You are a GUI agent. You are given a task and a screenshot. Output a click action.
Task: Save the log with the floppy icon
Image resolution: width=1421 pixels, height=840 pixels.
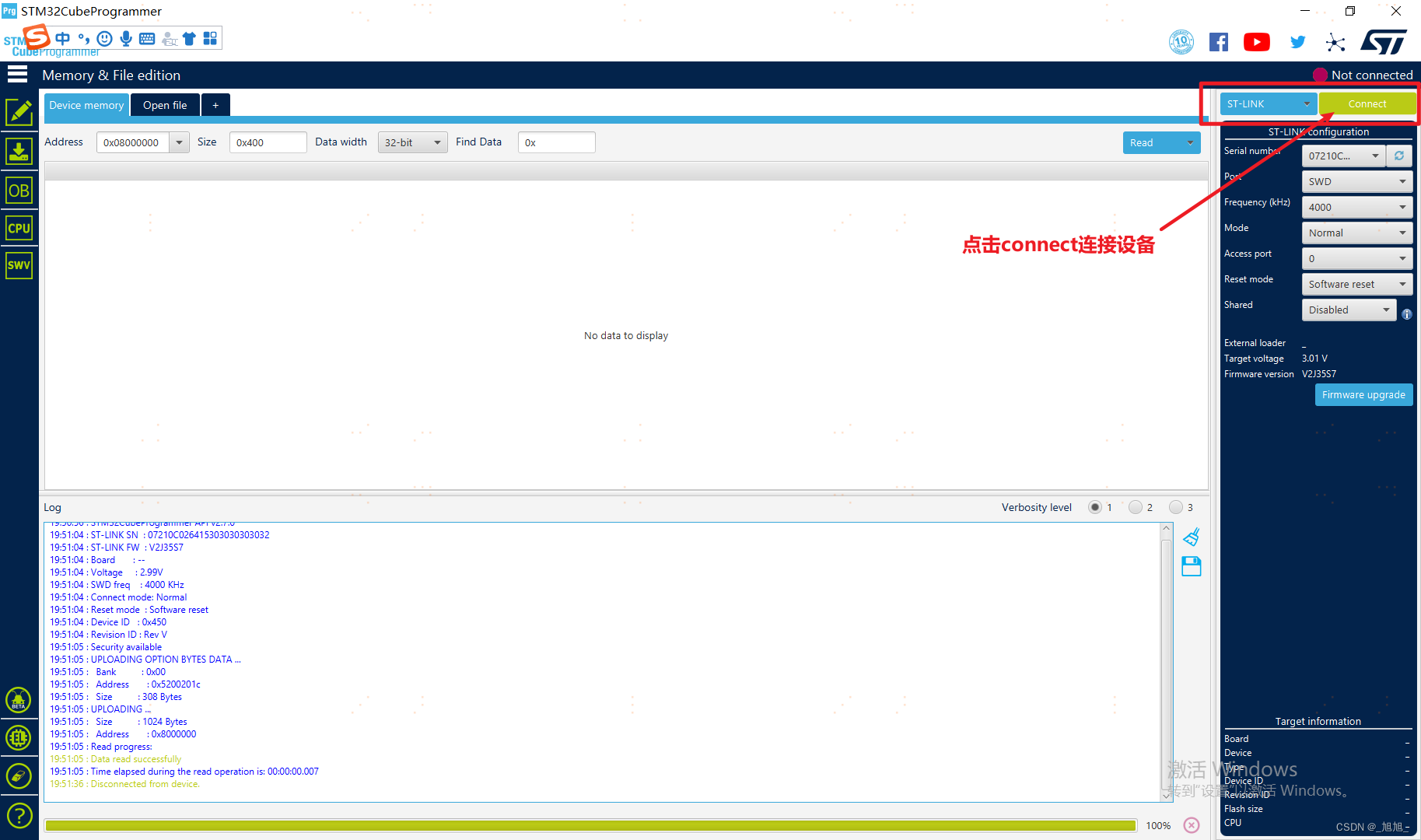(x=1192, y=566)
